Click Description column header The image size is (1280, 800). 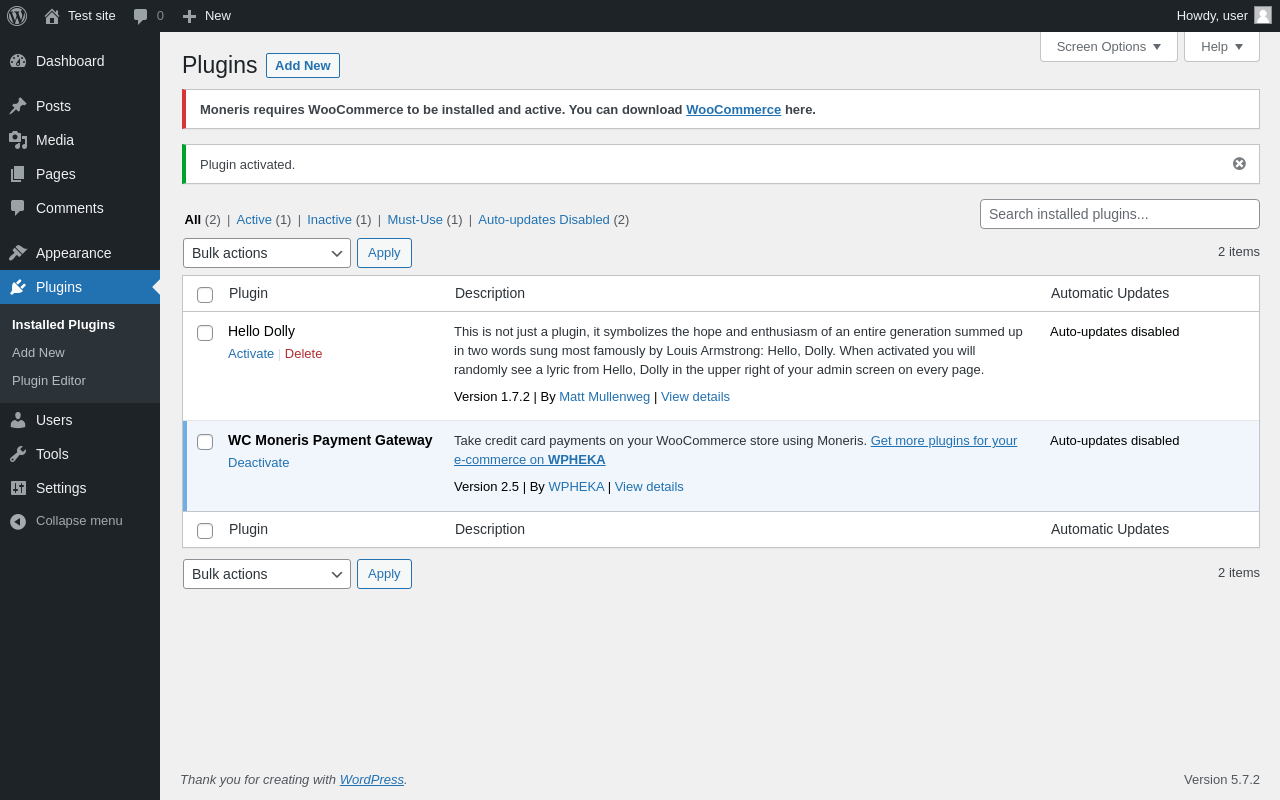pyautogui.click(x=490, y=293)
